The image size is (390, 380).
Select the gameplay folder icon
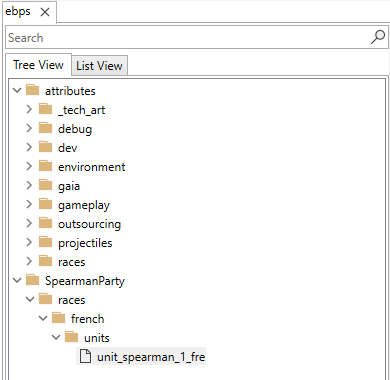(46, 204)
